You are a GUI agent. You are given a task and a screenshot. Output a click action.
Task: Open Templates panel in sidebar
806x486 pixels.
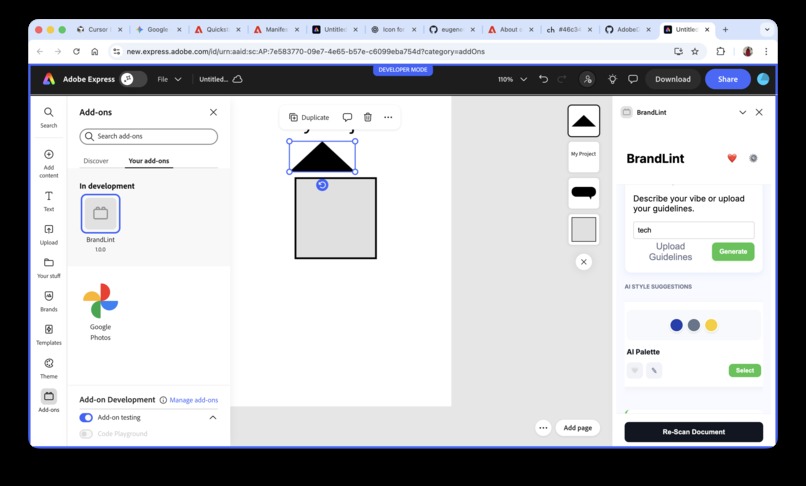[x=48, y=334]
